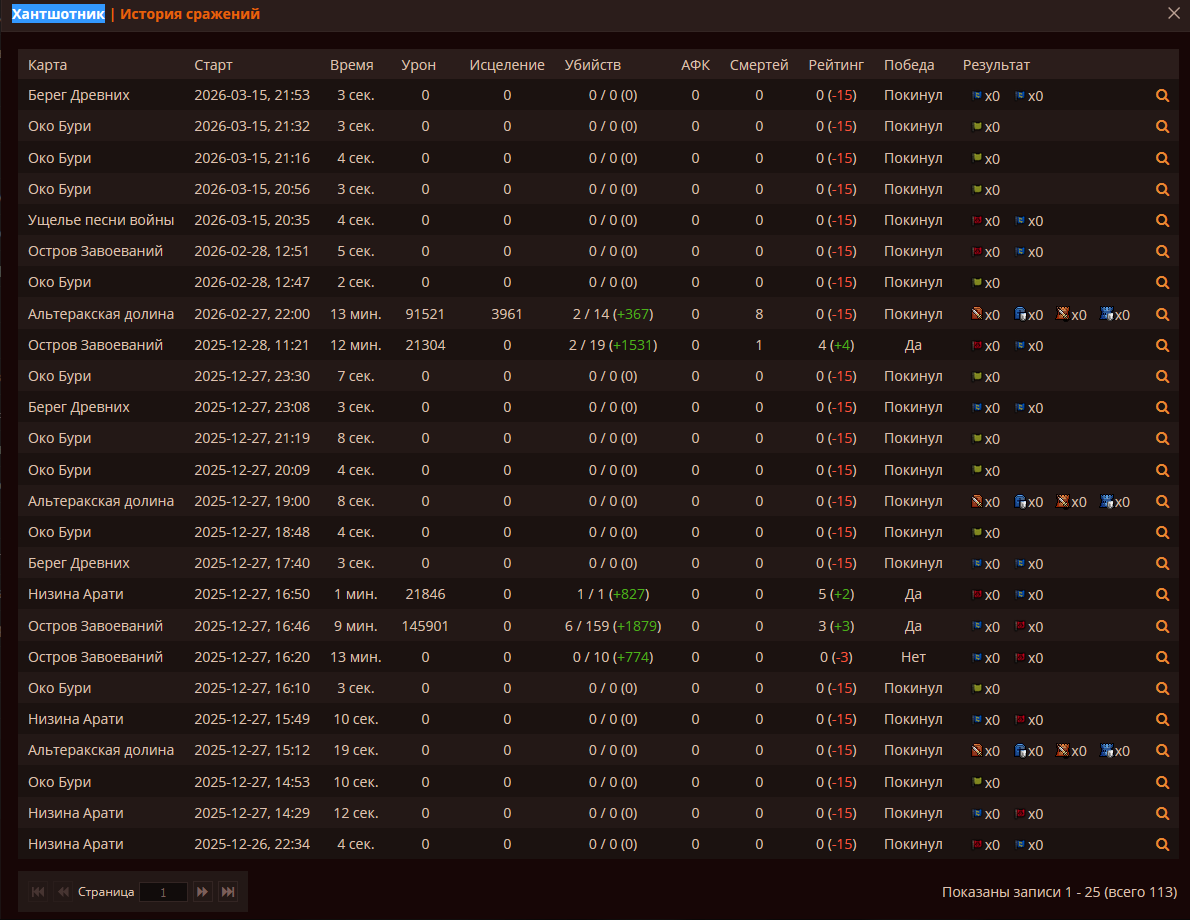
Task: Open the Хантшотник character link
Action: [x=57, y=14]
